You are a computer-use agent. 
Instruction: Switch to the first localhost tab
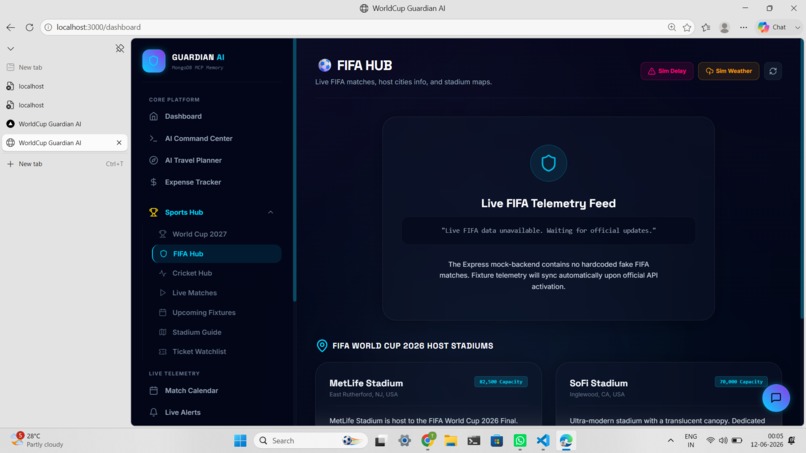coord(65,86)
